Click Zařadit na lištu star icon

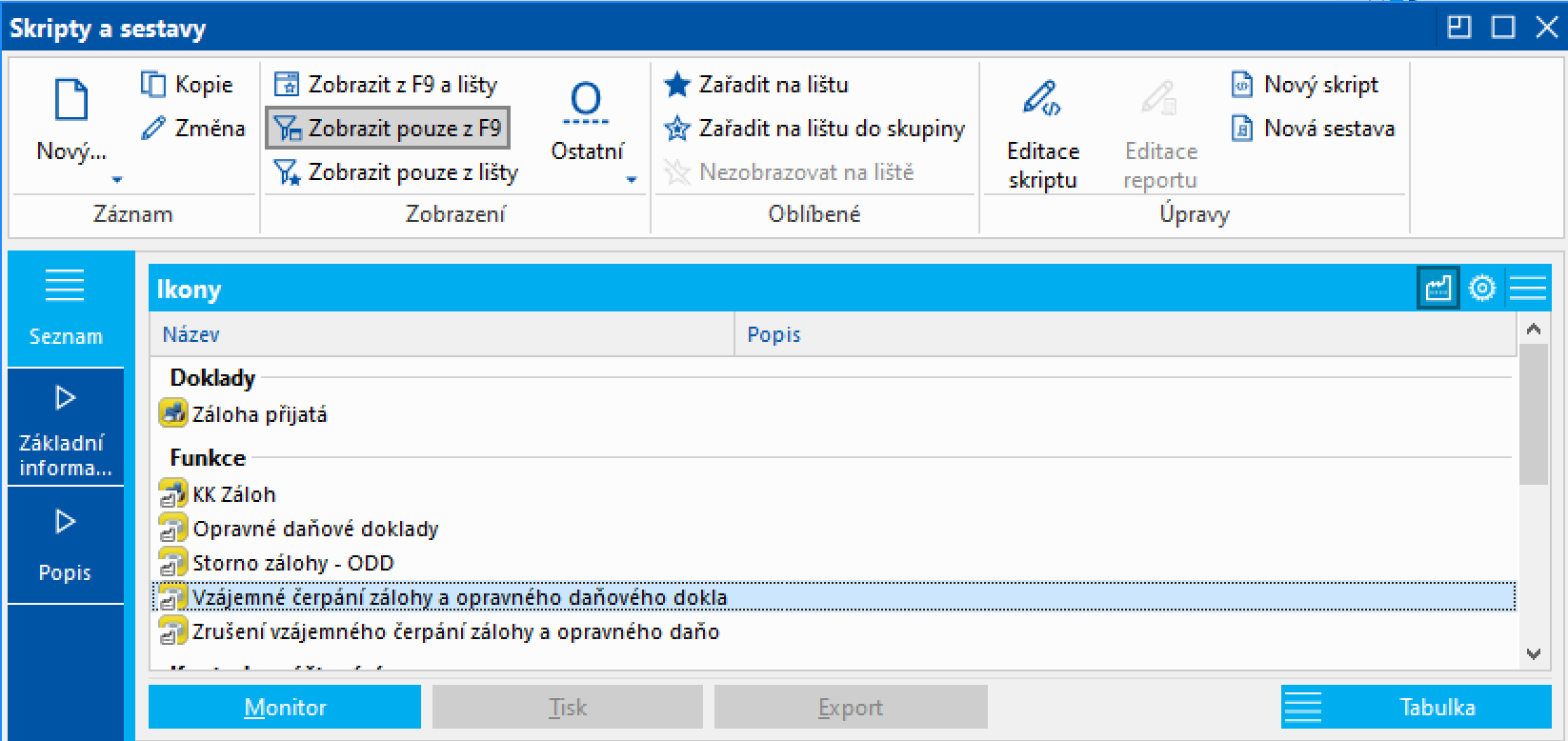click(677, 85)
